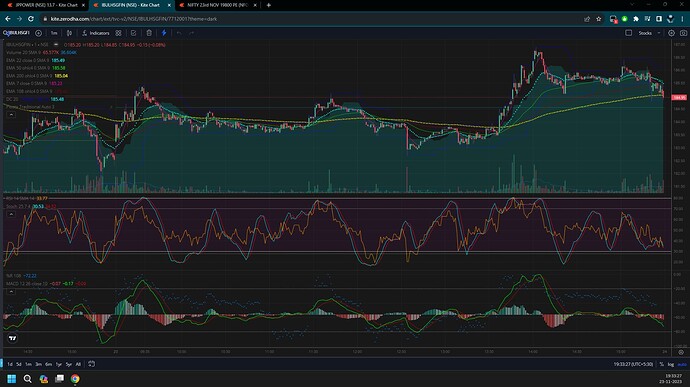This screenshot has height=387, width=690.
Task: Toggle the log scale option
Action: click(671, 364)
